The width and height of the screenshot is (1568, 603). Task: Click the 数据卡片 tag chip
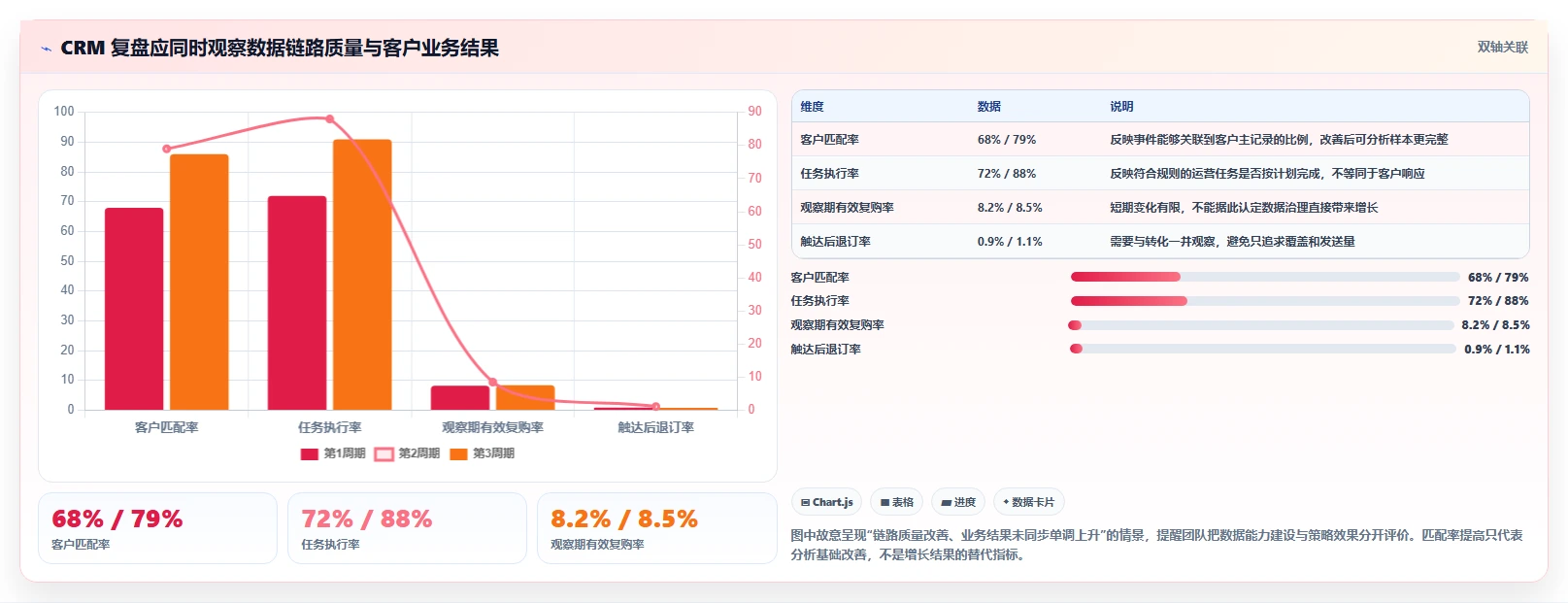point(1029,502)
